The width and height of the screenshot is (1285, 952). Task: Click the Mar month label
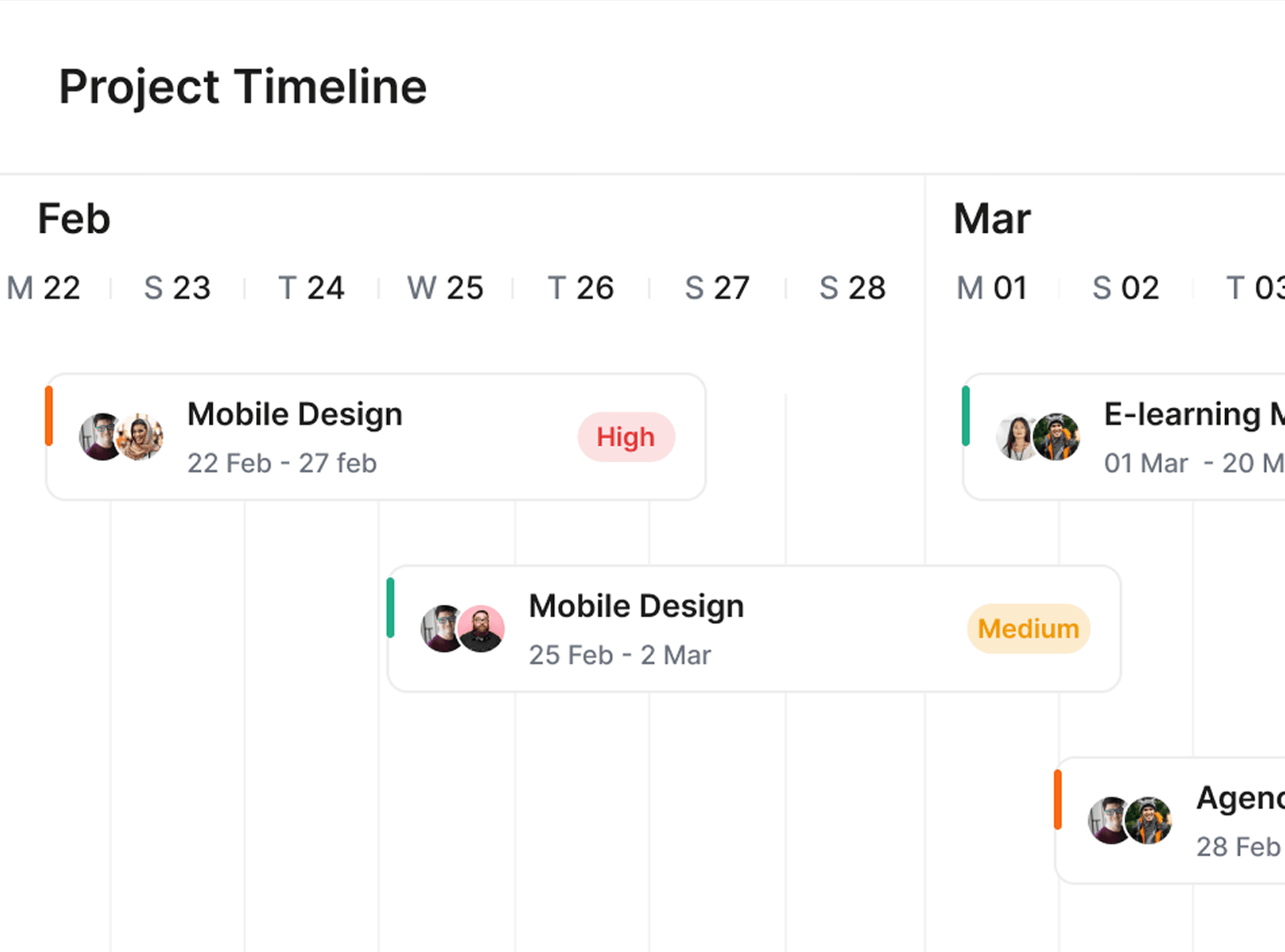[x=992, y=219]
